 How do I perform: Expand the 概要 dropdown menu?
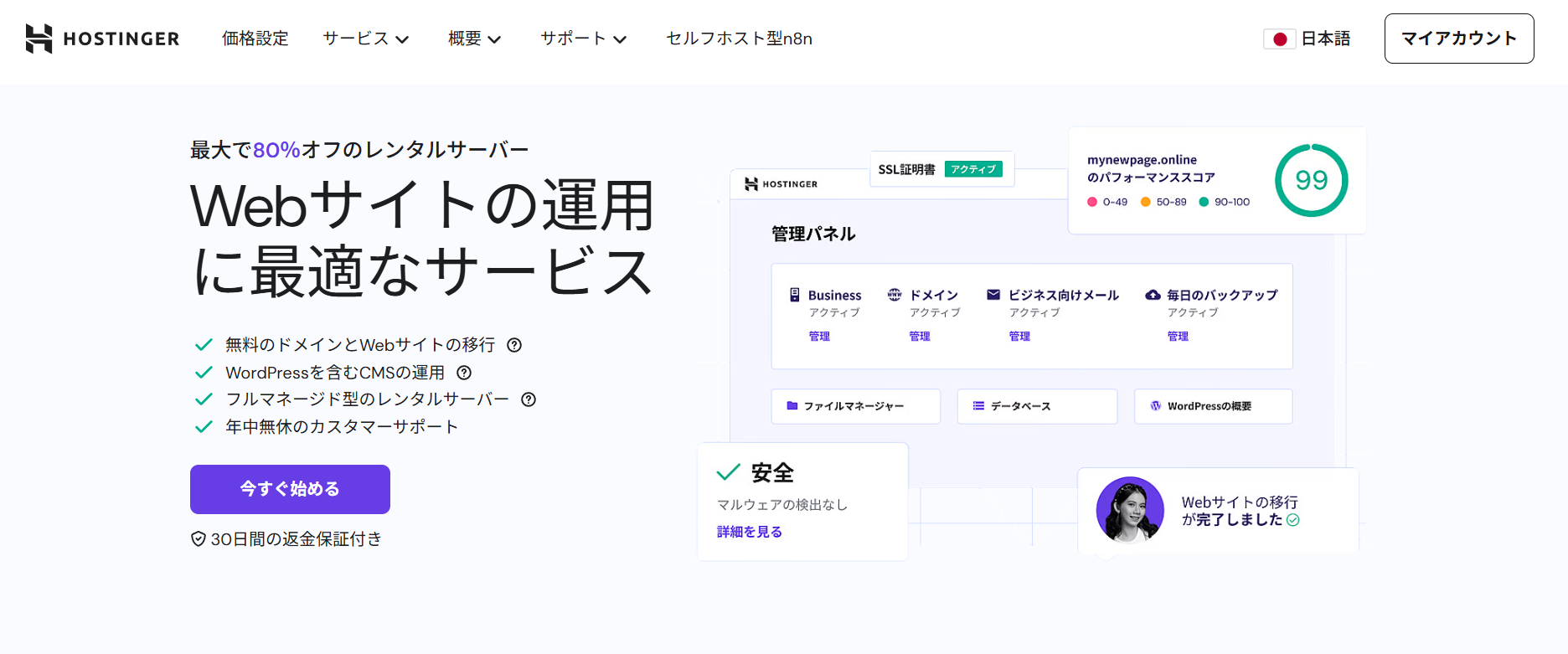(474, 39)
